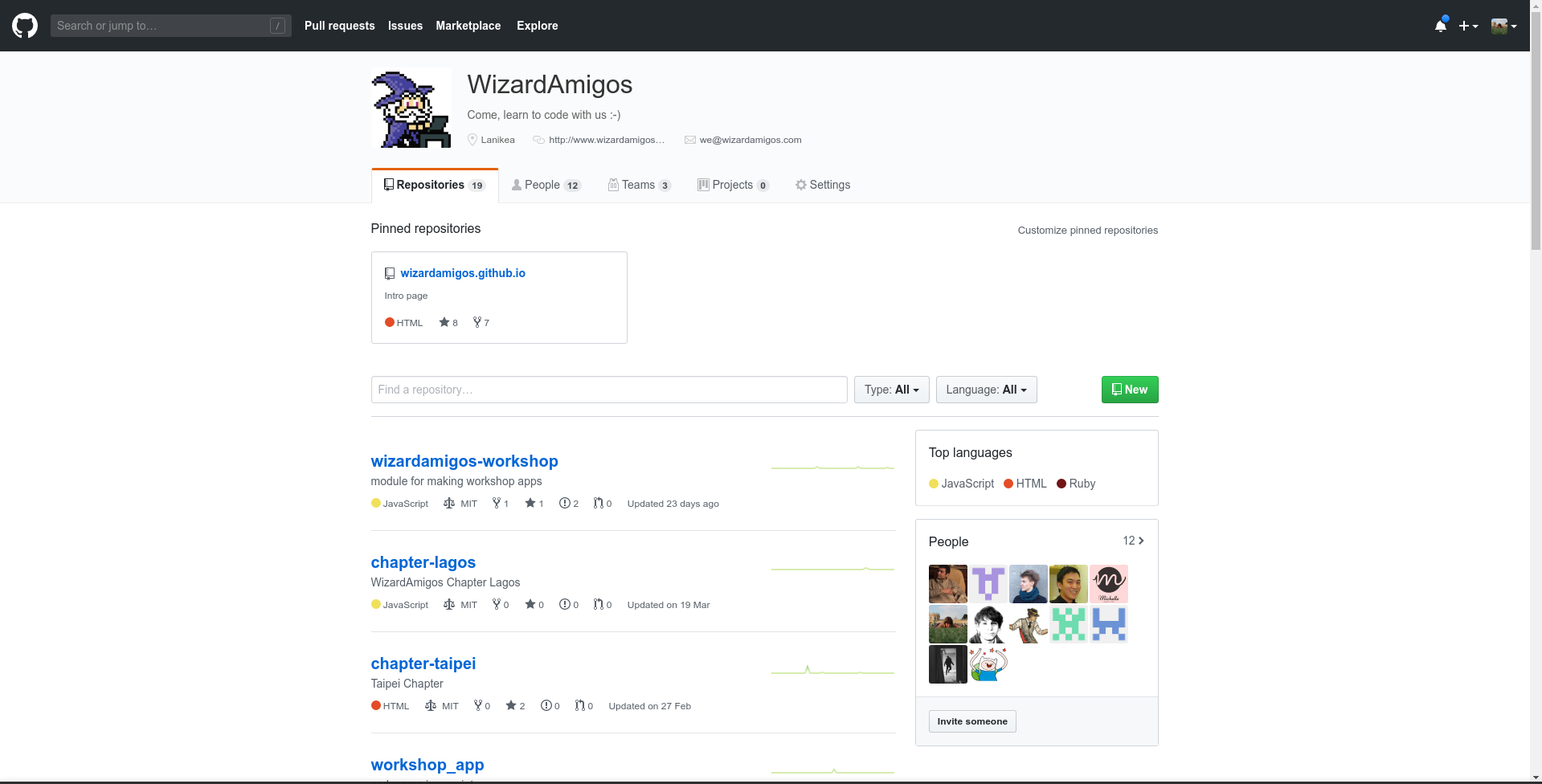This screenshot has height=784, width=1542.
Task: Go to Pull requests in the header
Action: coord(340,26)
